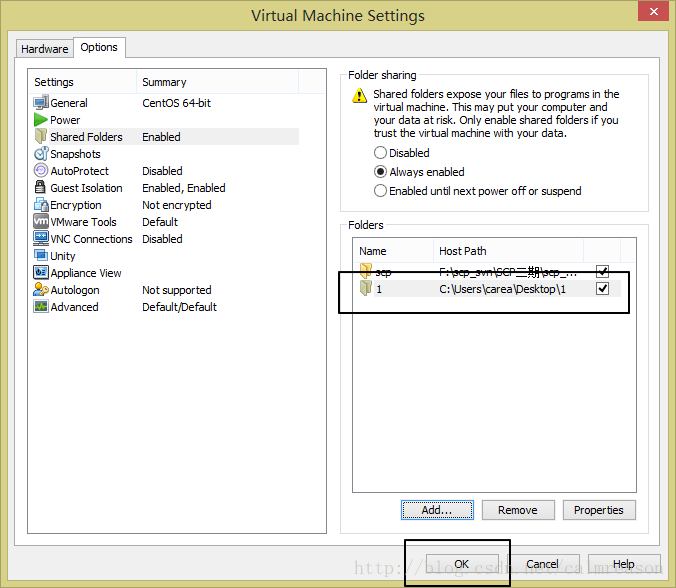Uncheck the checkbox for folder 1
The image size is (676, 588).
[x=602, y=288]
